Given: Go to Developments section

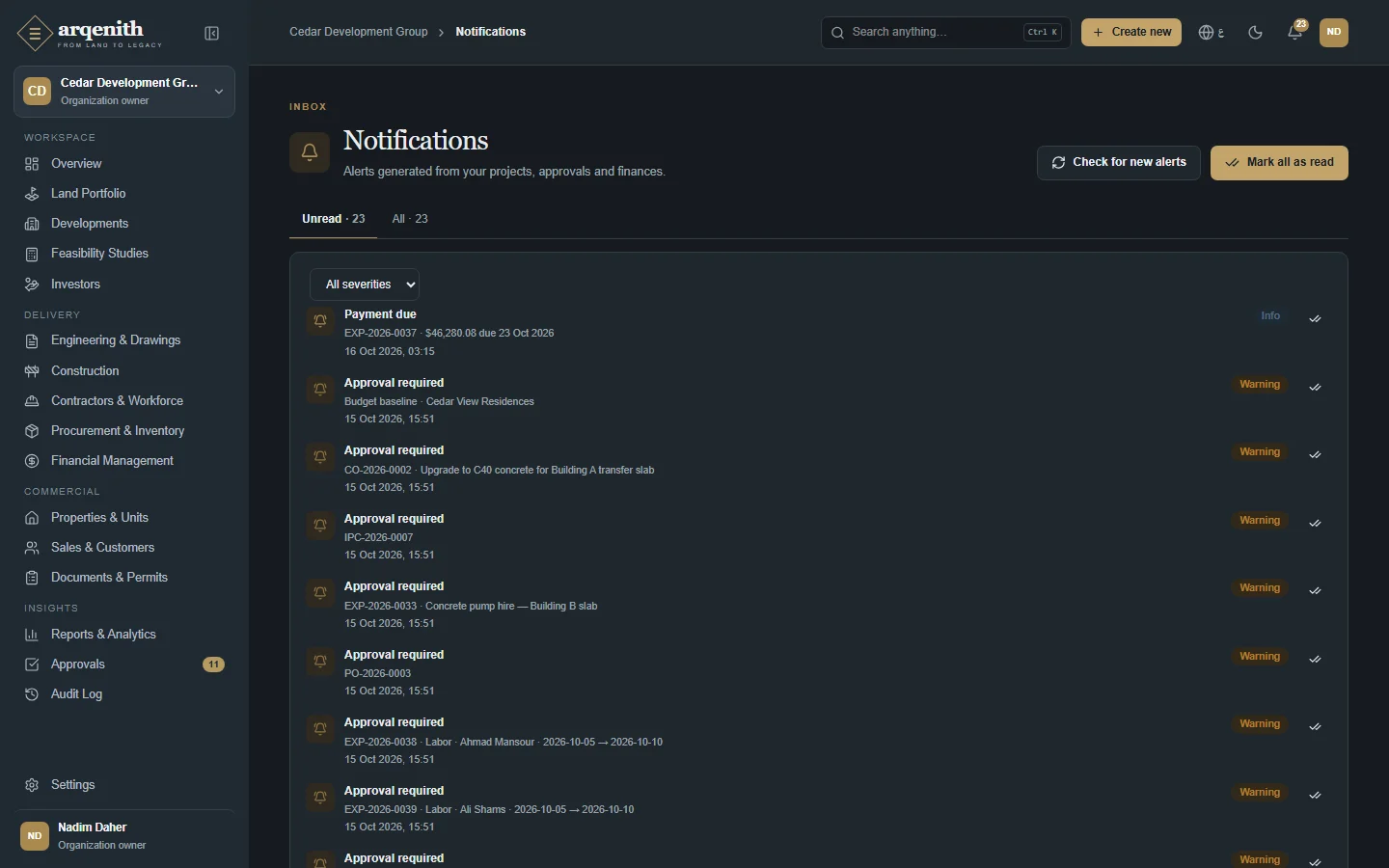Looking at the screenshot, I should point(124,224).
